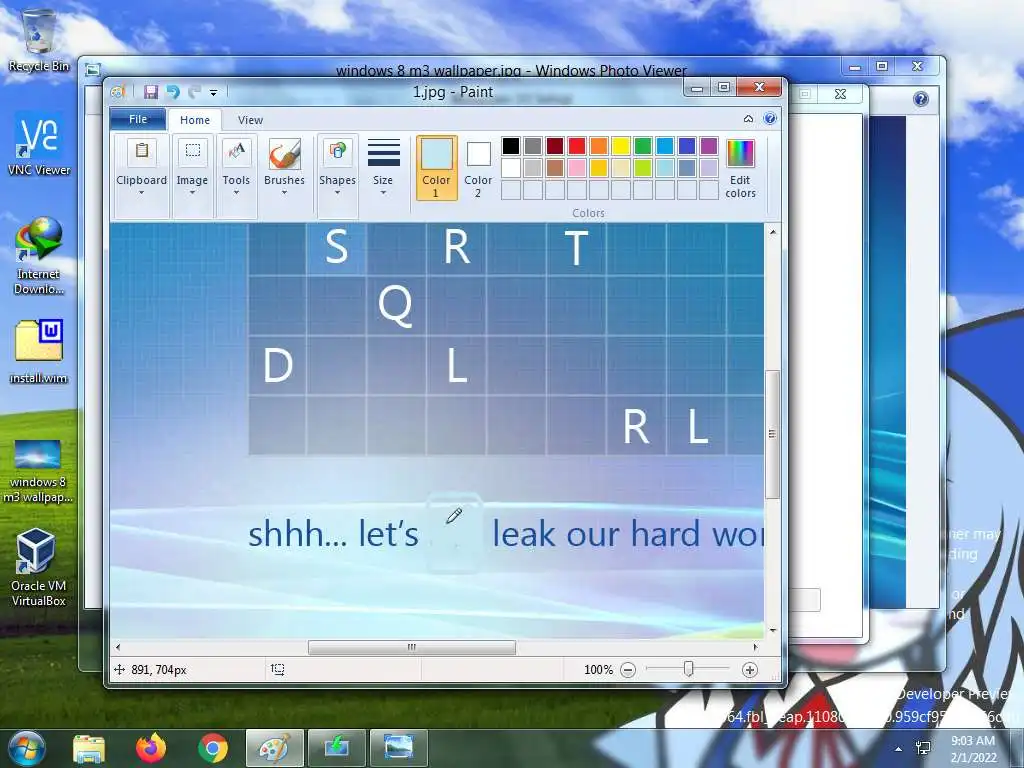1024x768 pixels.
Task: Select the Oracle VM VirtualBox shortcut
Action: (x=38, y=568)
